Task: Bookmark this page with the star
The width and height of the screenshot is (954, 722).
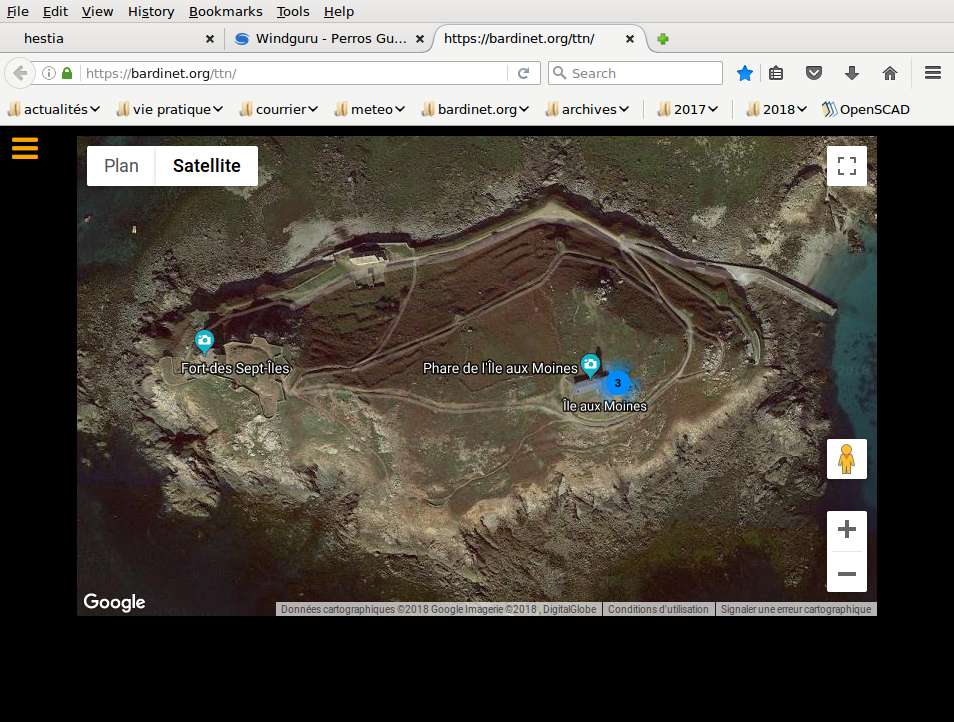Action: (x=745, y=73)
